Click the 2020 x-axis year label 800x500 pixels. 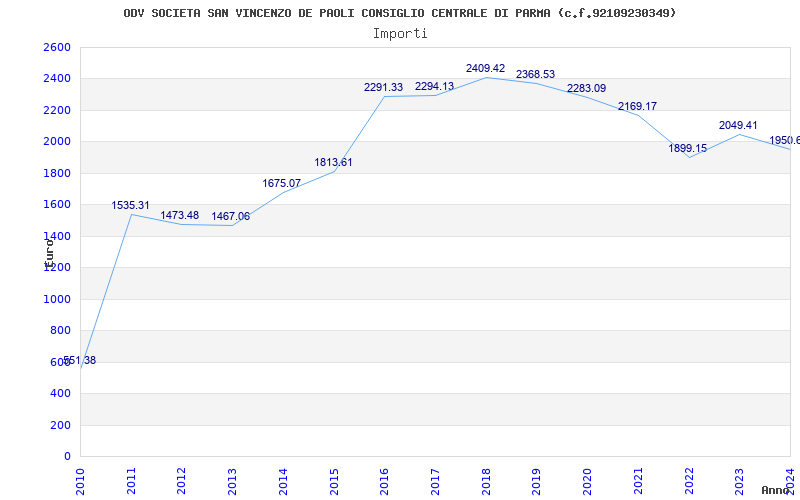(587, 481)
